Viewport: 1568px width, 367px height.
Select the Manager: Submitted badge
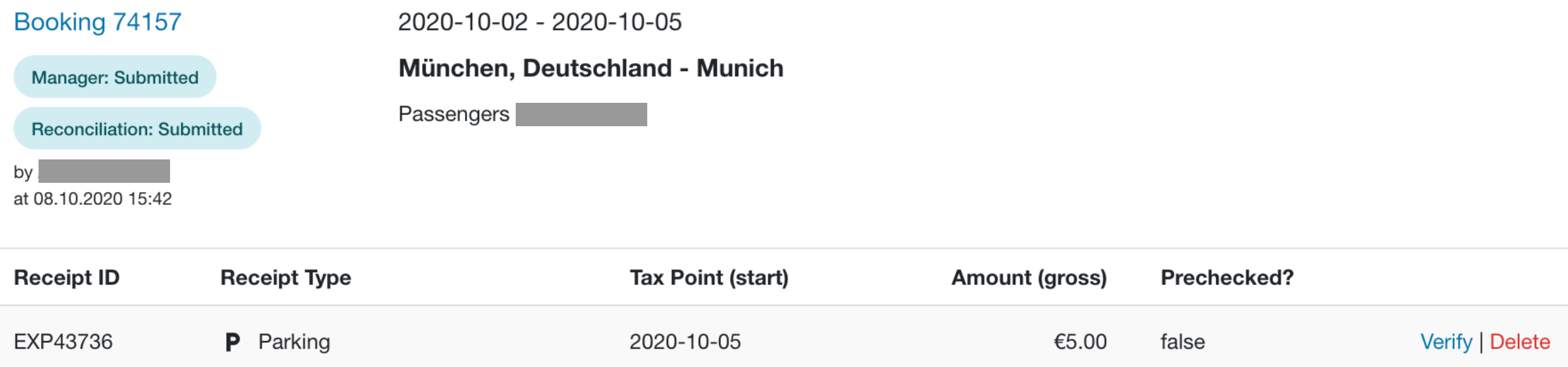click(115, 77)
